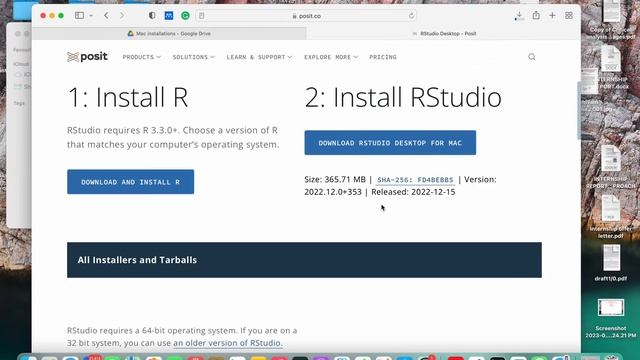Viewport: 640px width, 360px height.
Task: Select the Screenshot thumbnail on desktop
Action: tap(611, 318)
